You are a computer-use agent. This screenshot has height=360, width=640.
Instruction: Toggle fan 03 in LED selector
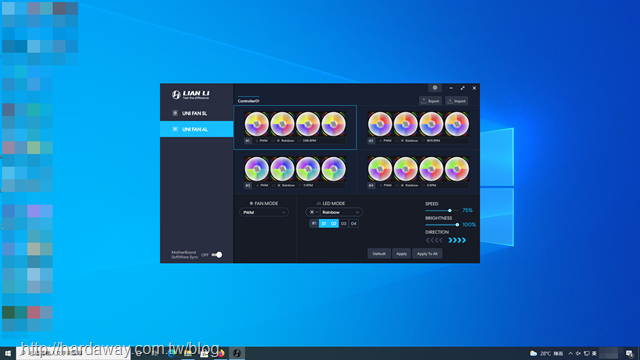(x=344, y=223)
